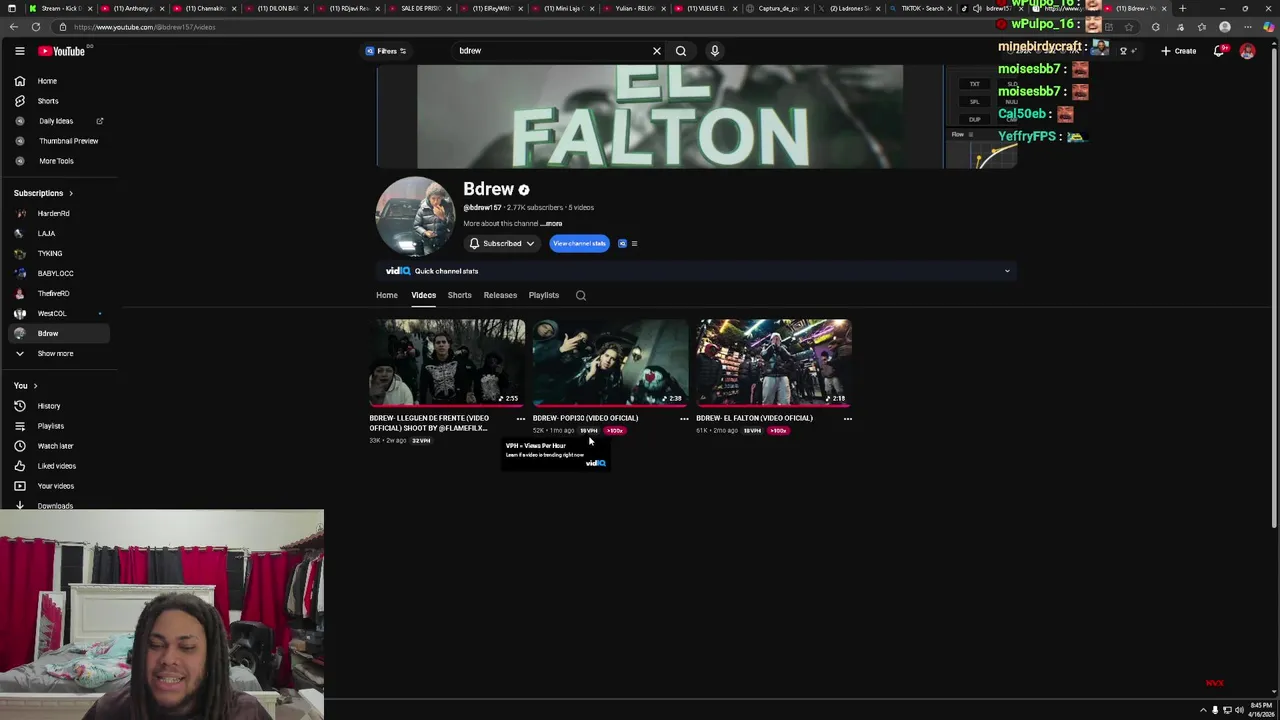Image resolution: width=1280 pixels, height=720 pixels.
Task: Click the BDREW- POPI30 video title
Action: [x=585, y=418]
